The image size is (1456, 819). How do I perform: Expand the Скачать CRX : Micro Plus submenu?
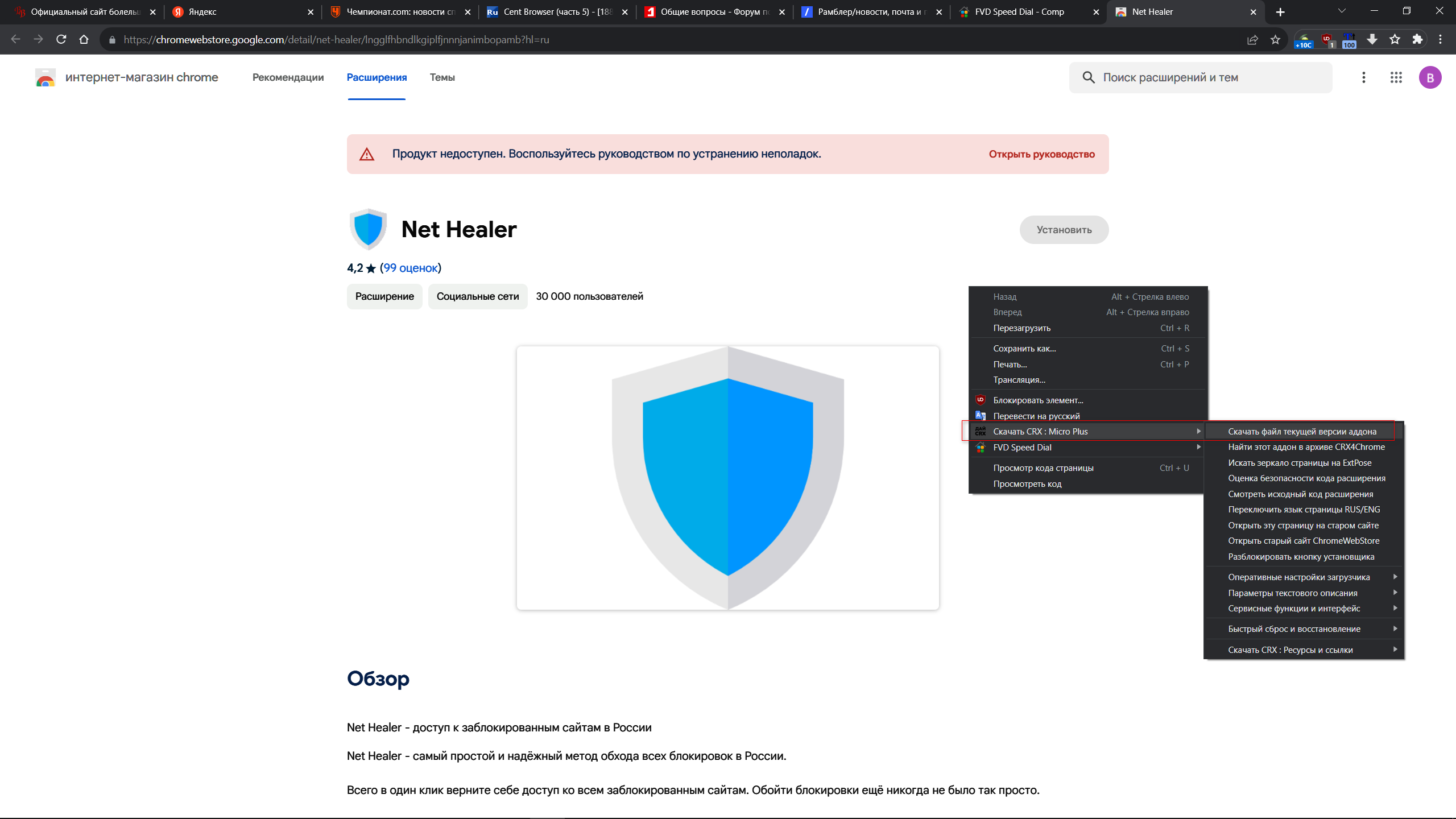coord(1087,432)
